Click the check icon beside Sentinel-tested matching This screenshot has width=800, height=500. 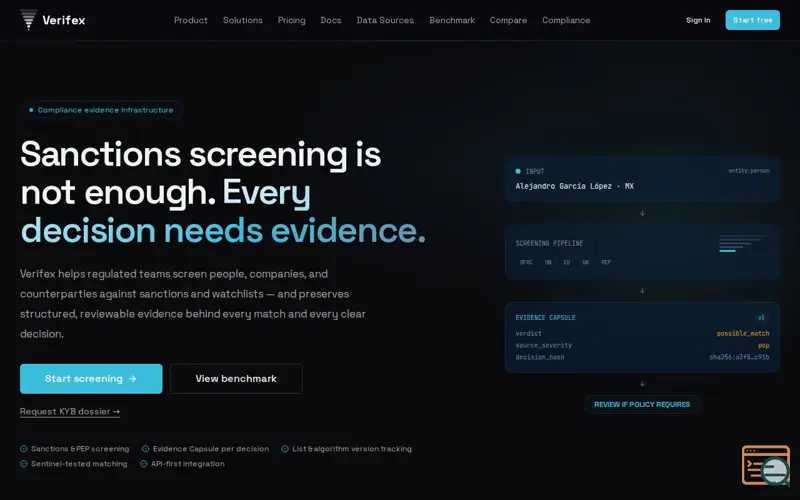click(23, 464)
